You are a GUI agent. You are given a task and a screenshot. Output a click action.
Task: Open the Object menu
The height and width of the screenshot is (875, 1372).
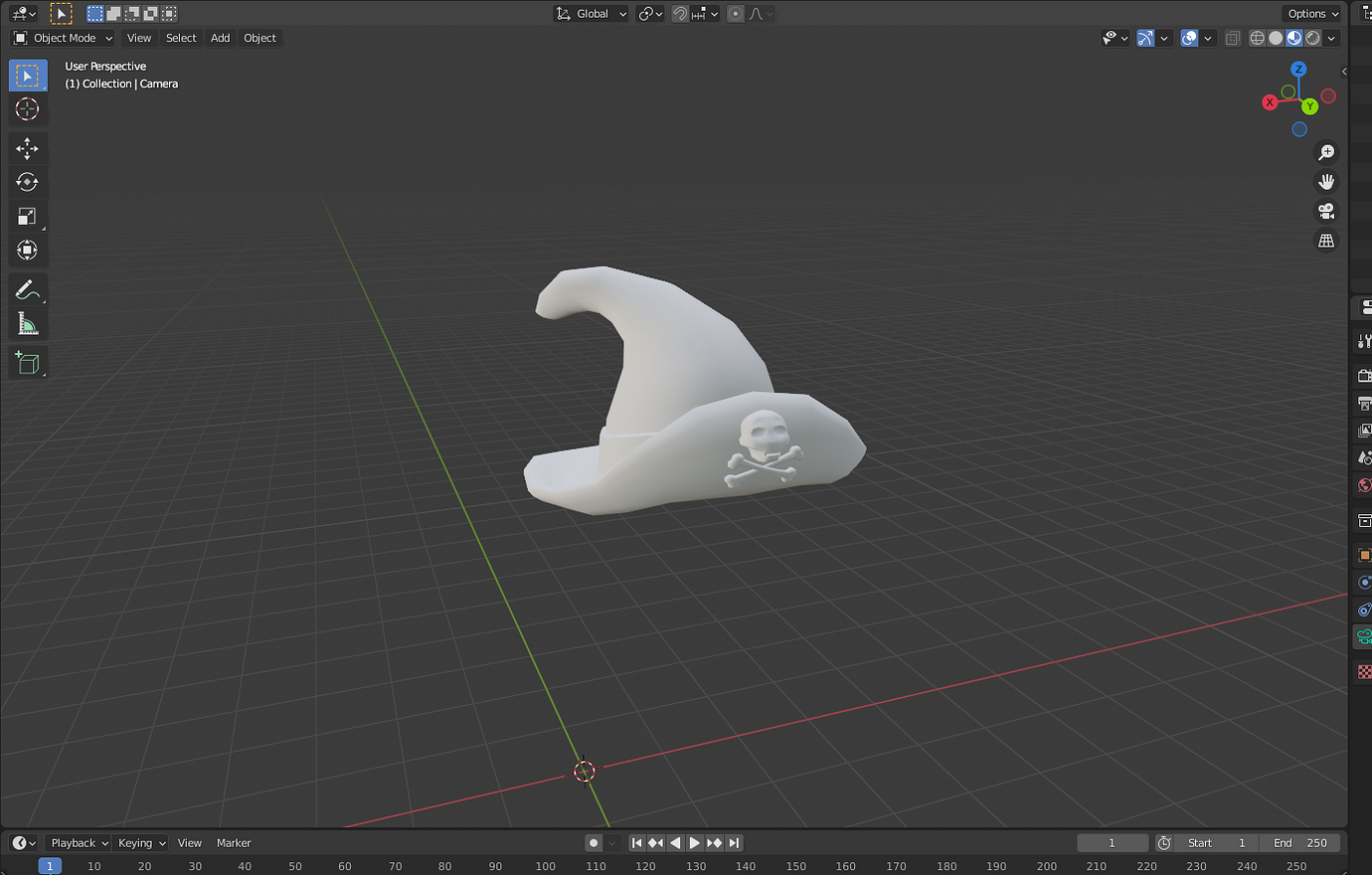point(260,38)
